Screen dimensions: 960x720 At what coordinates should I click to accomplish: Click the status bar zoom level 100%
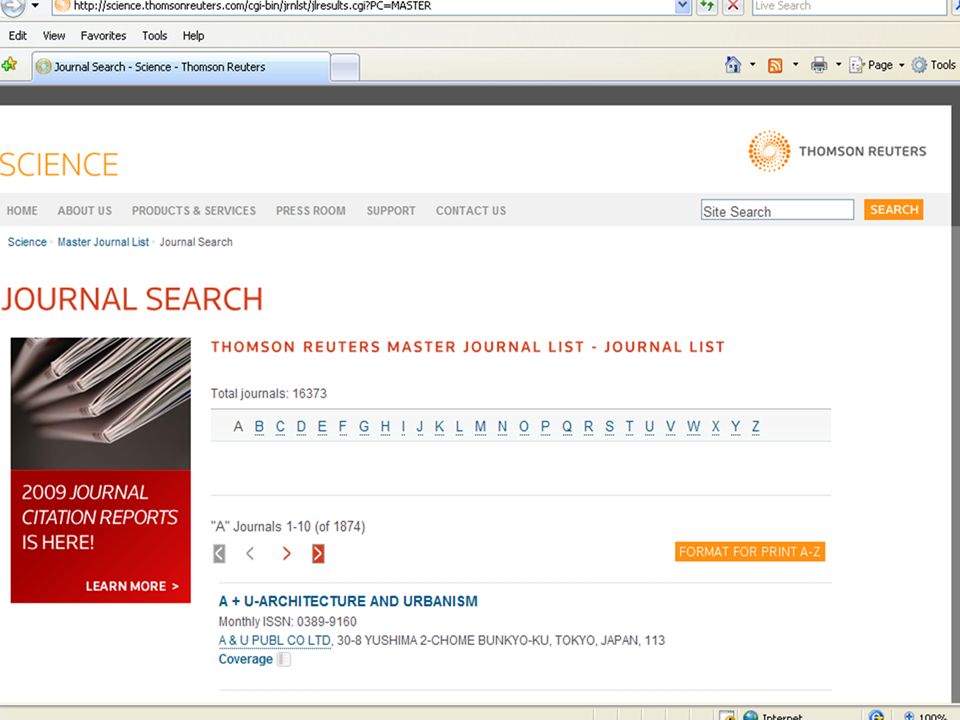pyautogui.click(x=932, y=716)
